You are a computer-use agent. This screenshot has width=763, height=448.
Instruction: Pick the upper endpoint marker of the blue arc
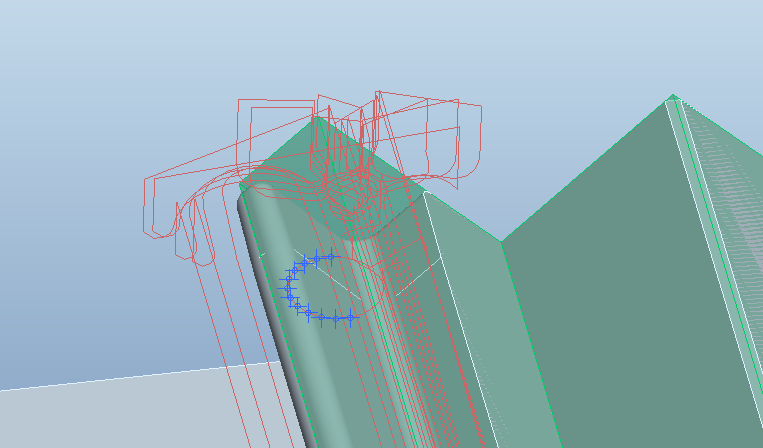click(331, 256)
